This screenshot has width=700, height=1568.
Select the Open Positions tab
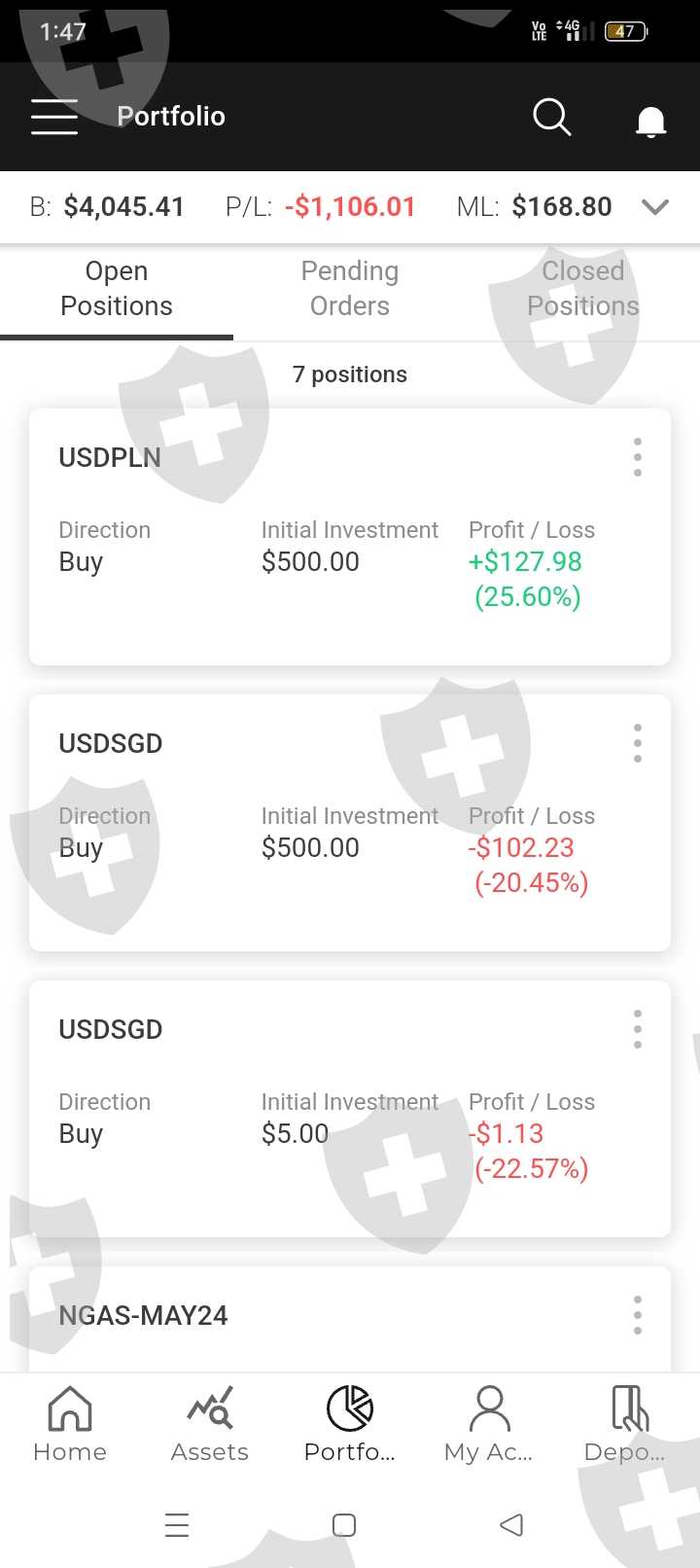click(x=117, y=289)
